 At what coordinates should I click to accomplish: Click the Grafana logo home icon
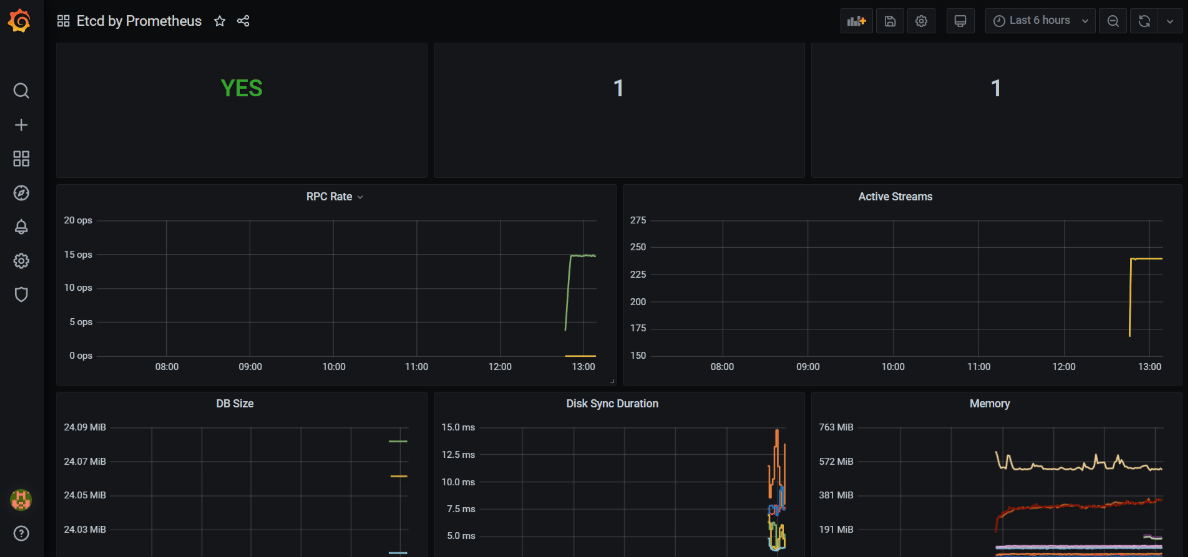click(x=21, y=21)
